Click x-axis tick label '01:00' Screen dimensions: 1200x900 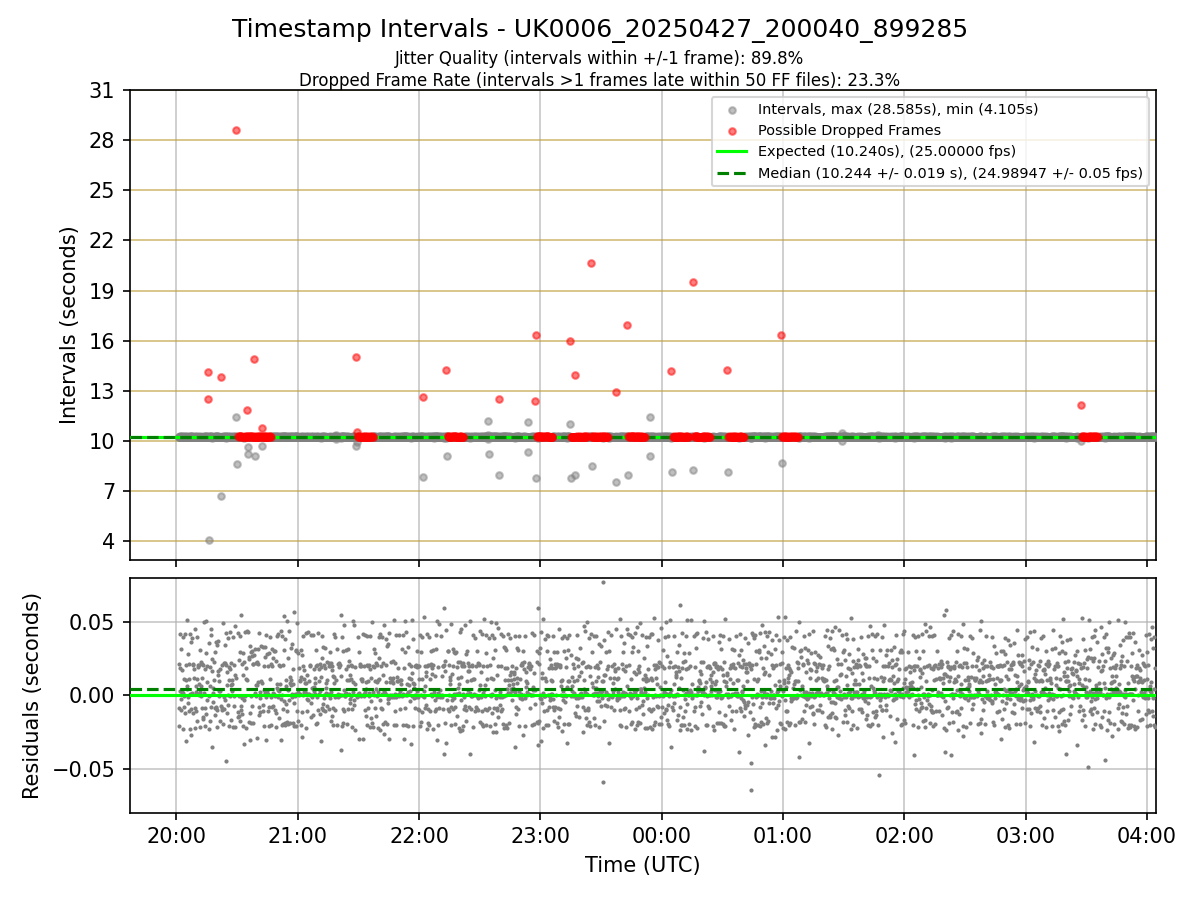pos(783,835)
